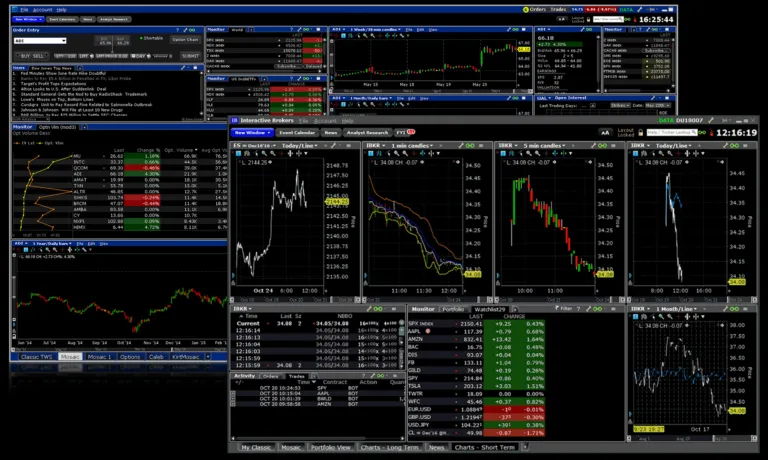Select the AAPL row in Watchlist29
The image size is (768, 460).
[476, 332]
